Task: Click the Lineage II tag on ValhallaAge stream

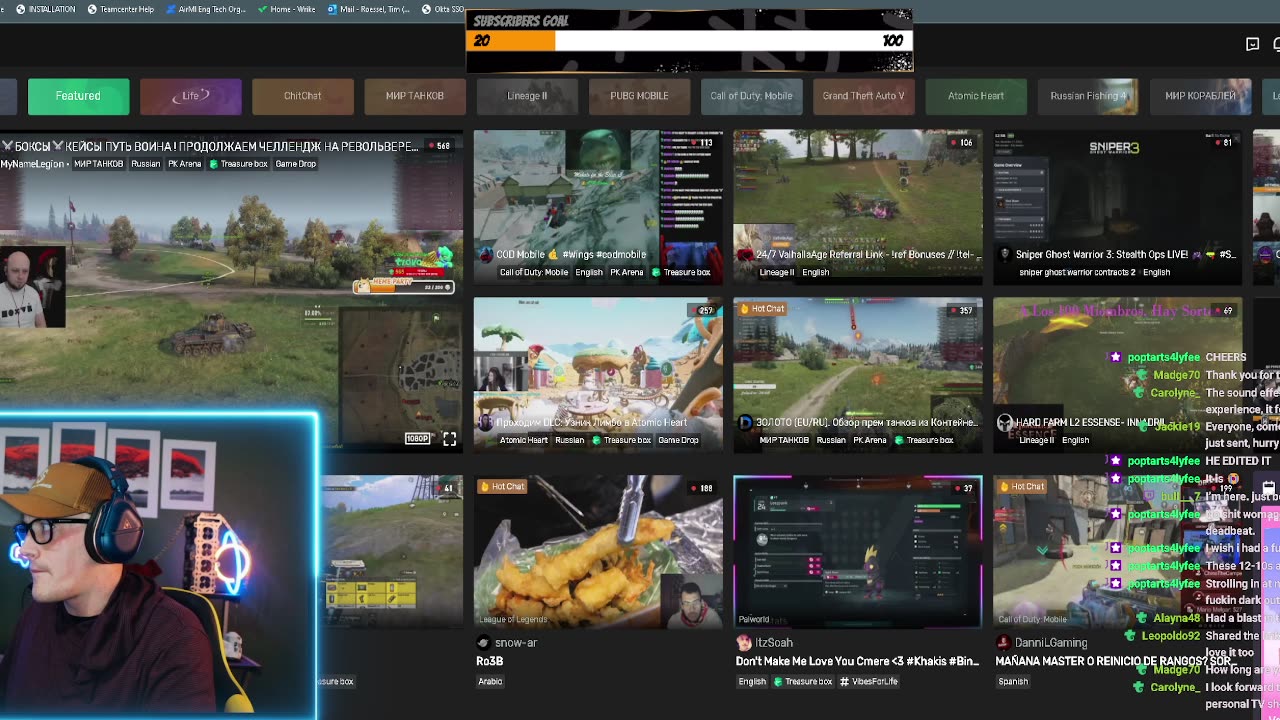Action: [777, 272]
